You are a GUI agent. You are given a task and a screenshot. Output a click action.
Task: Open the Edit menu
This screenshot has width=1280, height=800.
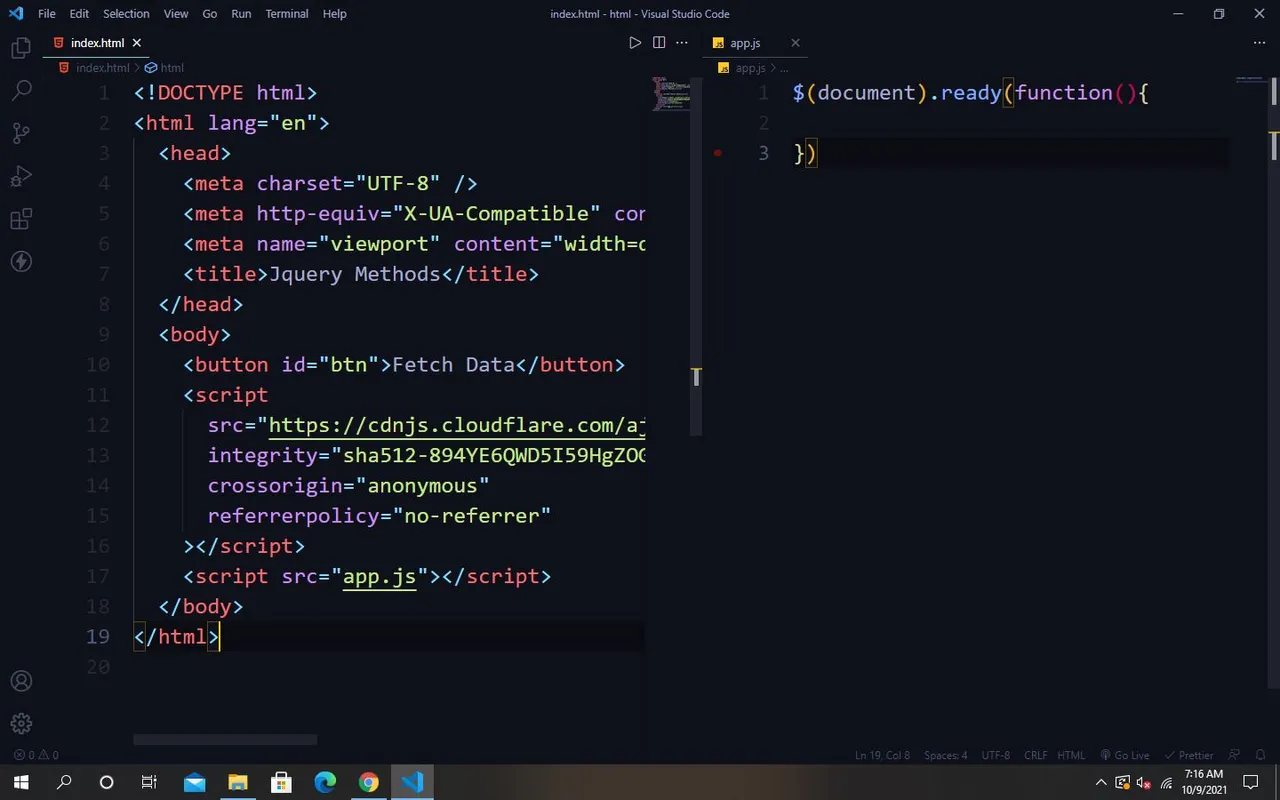79,14
